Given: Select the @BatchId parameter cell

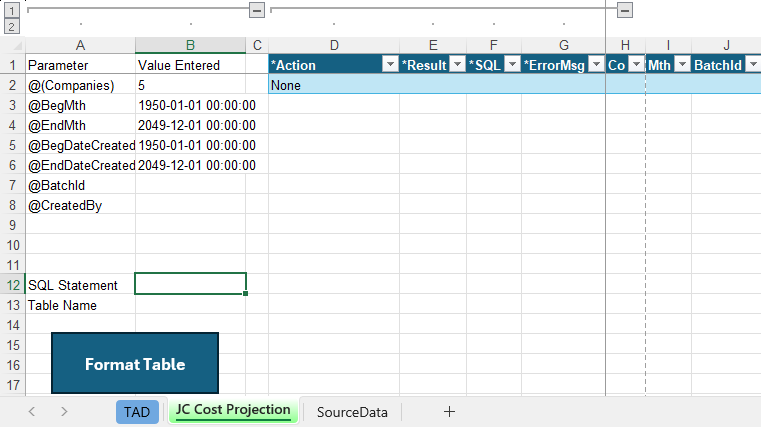Looking at the screenshot, I should coord(81,185).
